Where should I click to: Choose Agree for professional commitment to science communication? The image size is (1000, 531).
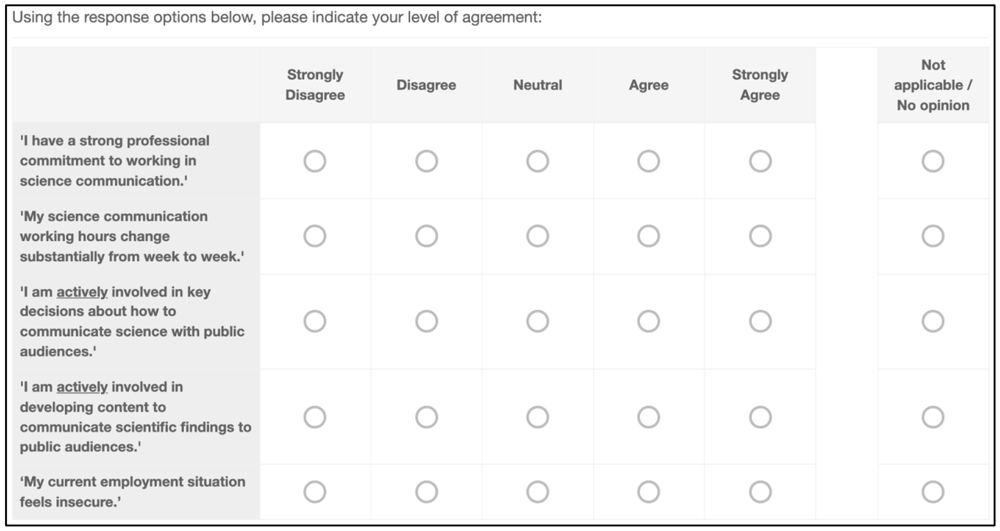(649, 161)
